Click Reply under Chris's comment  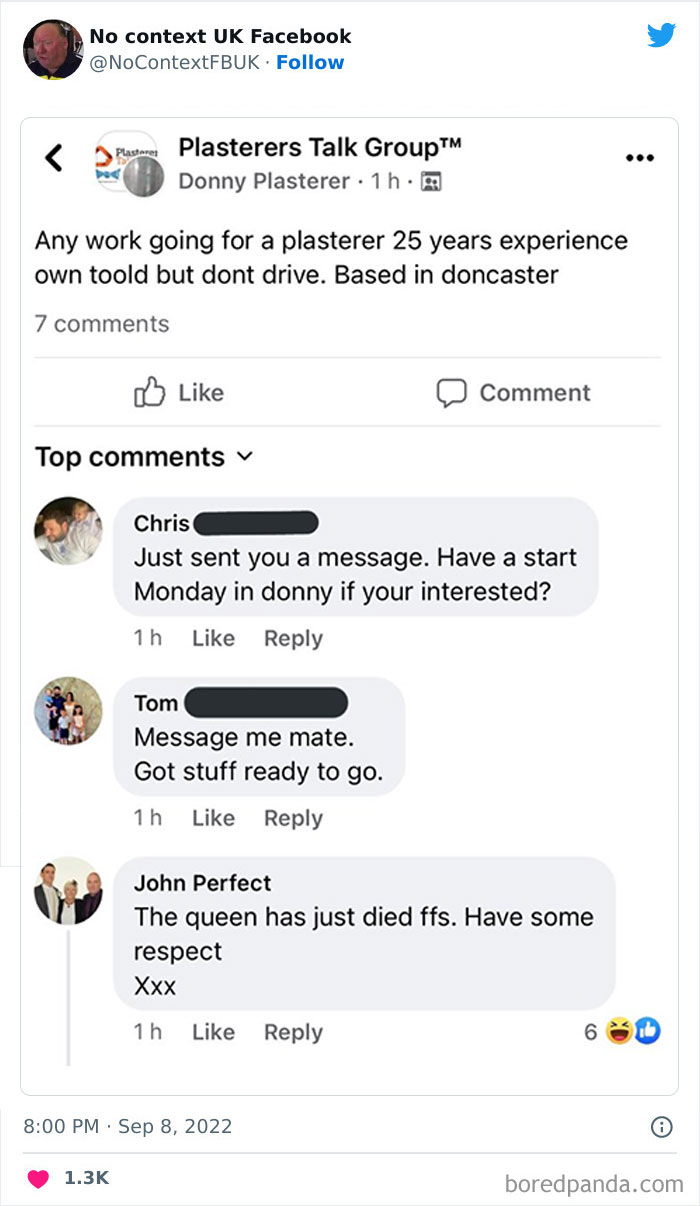[293, 637]
